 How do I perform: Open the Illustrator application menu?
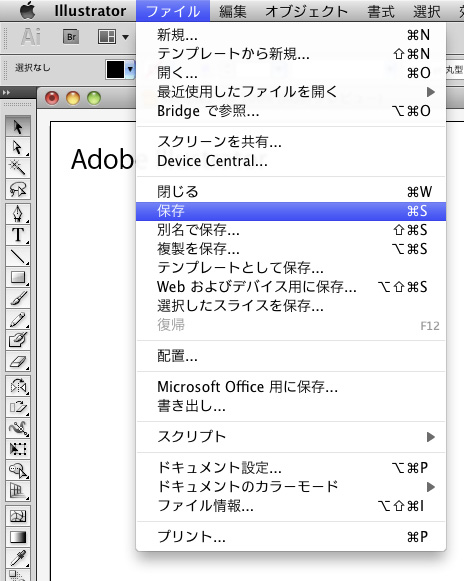coord(90,11)
